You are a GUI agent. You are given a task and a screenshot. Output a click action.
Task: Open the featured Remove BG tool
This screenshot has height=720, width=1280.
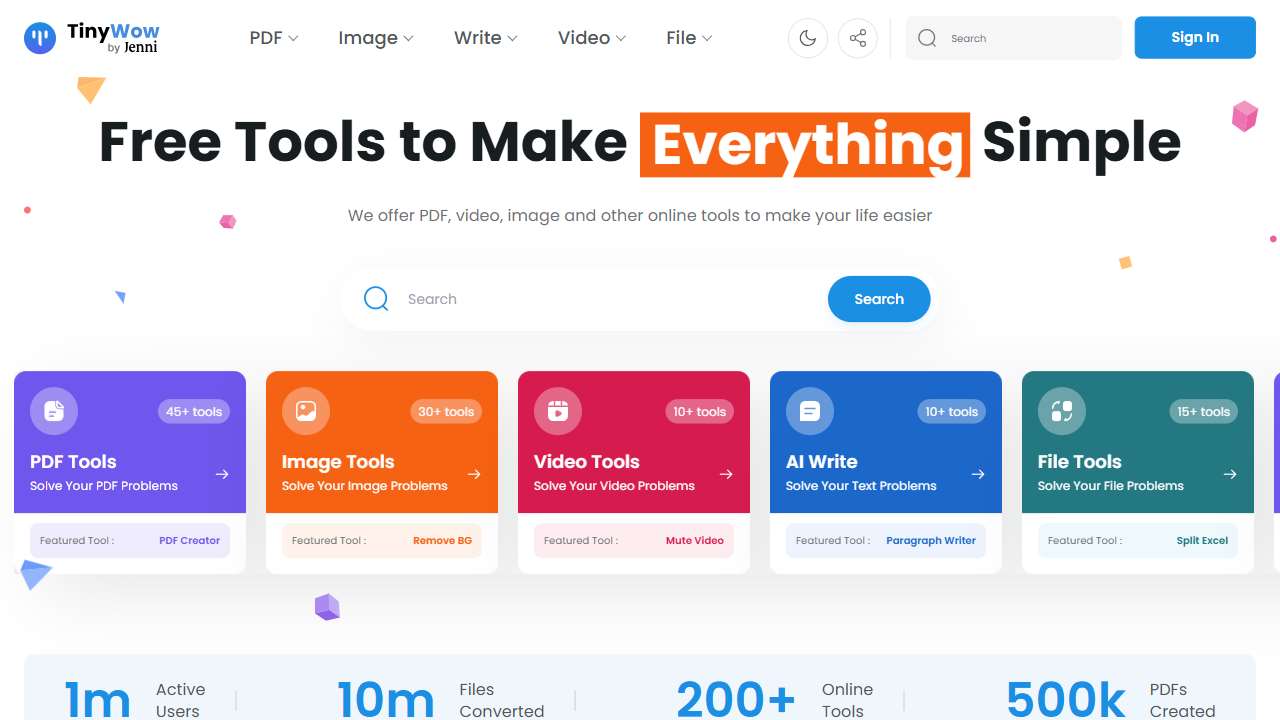pyautogui.click(x=442, y=540)
